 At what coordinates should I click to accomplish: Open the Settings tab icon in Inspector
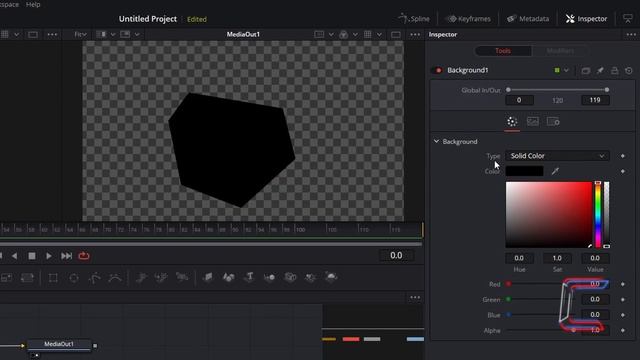click(x=553, y=122)
